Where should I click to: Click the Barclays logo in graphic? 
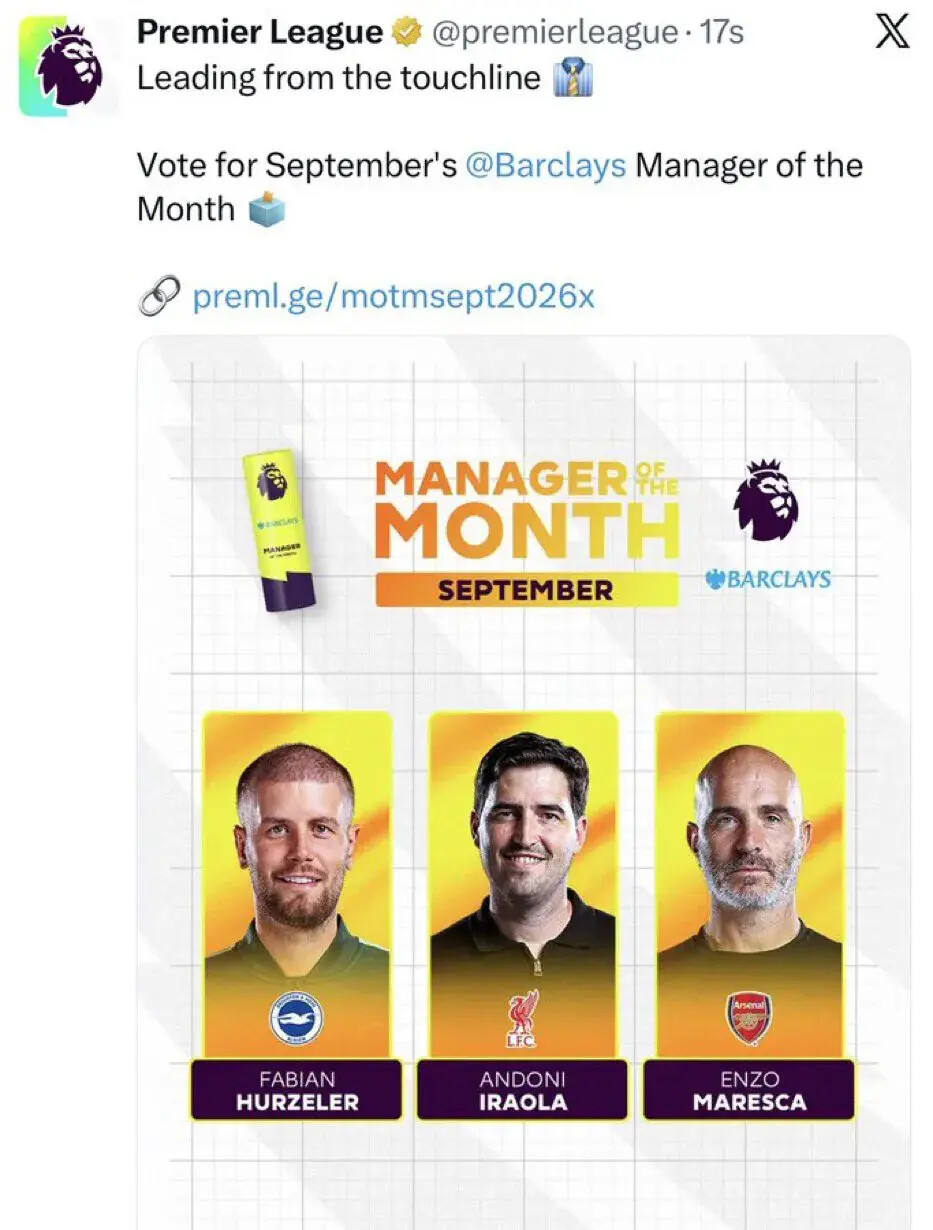pyautogui.click(x=768, y=579)
